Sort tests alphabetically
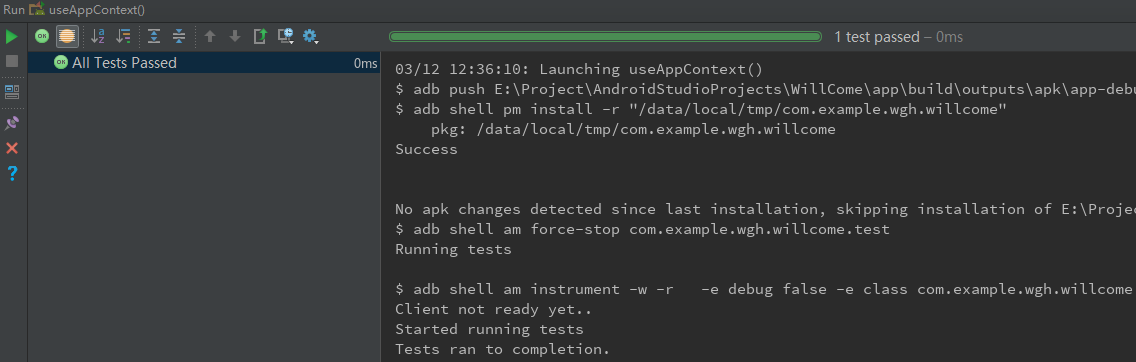Image resolution: width=1136 pixels, height=362 pixels. coord(98,36)
